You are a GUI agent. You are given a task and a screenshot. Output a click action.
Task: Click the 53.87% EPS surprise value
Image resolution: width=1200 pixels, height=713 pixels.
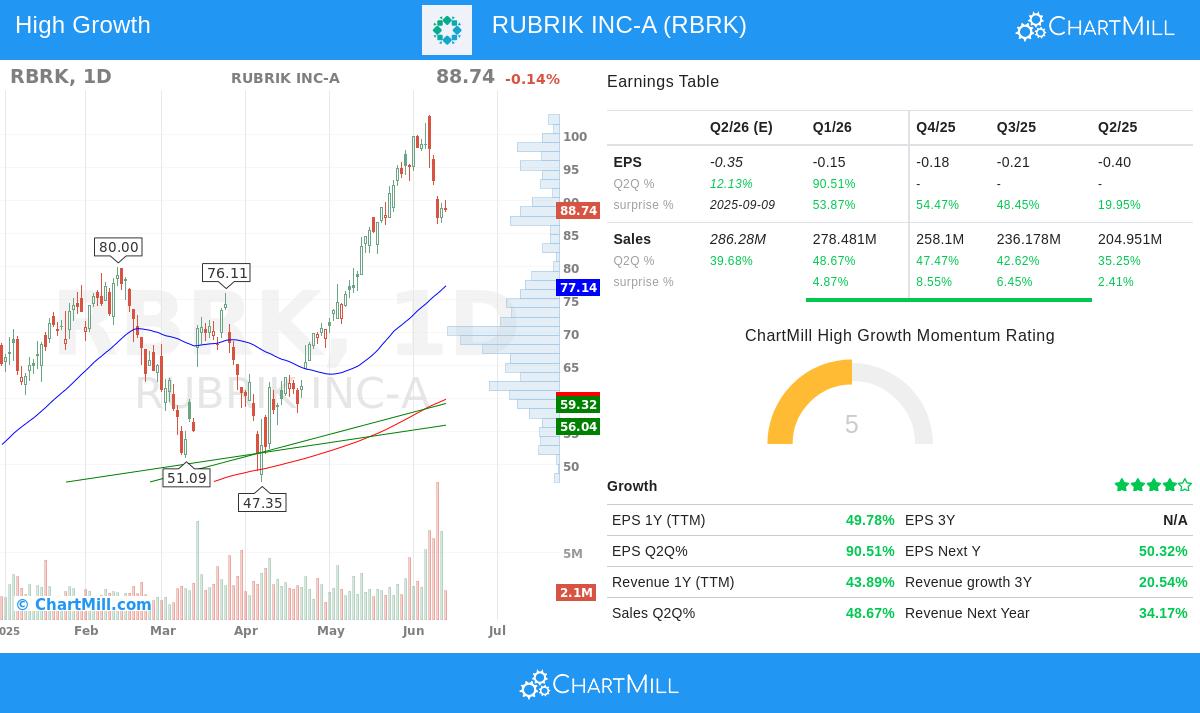click(834, 205)
